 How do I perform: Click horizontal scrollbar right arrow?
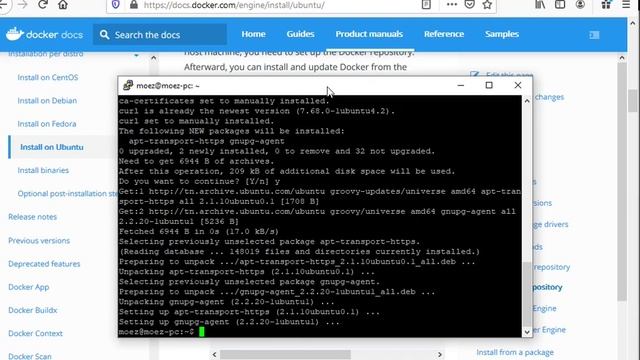pos(440,355)
